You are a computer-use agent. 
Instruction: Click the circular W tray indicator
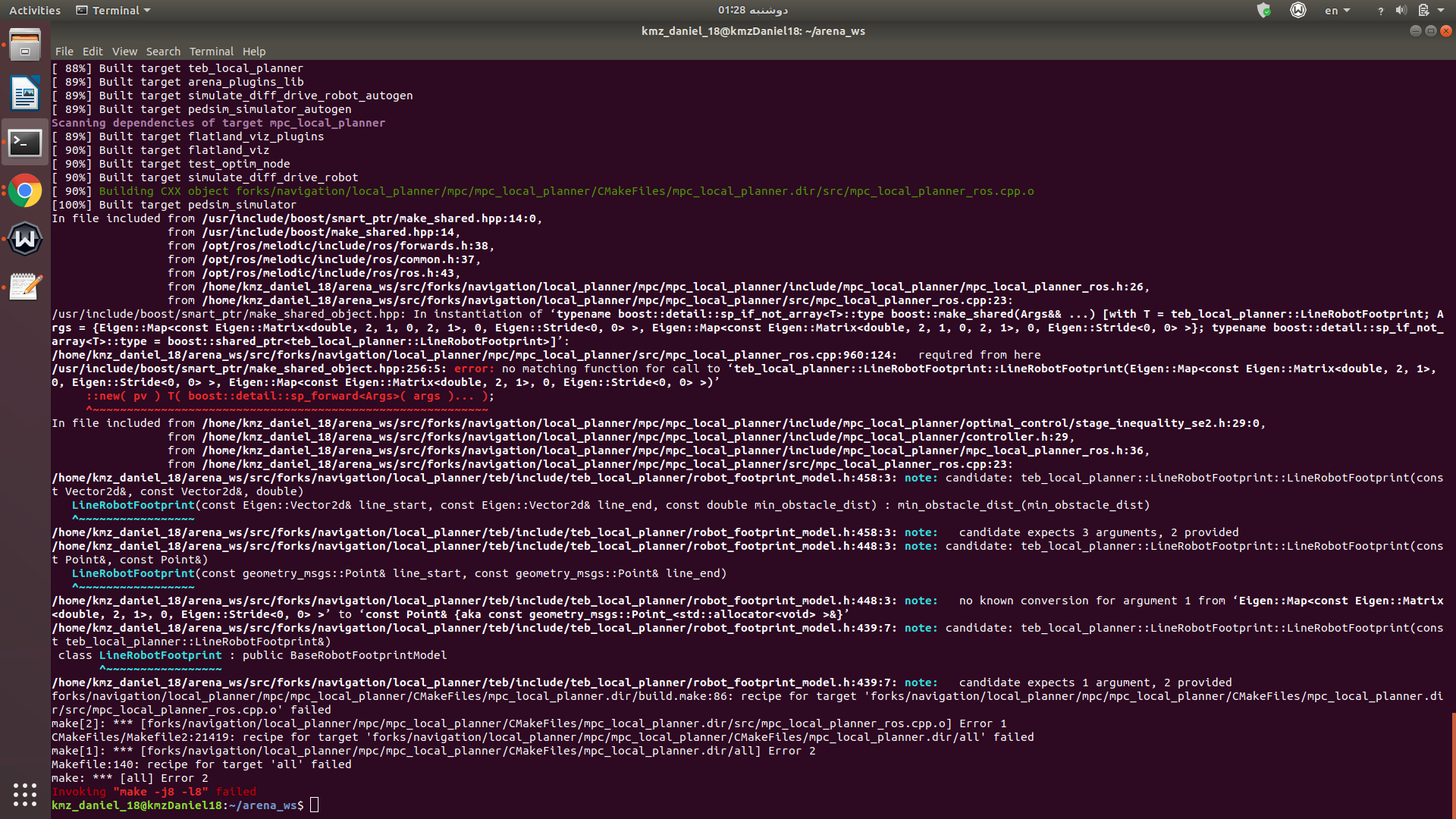coord(1298,11)
